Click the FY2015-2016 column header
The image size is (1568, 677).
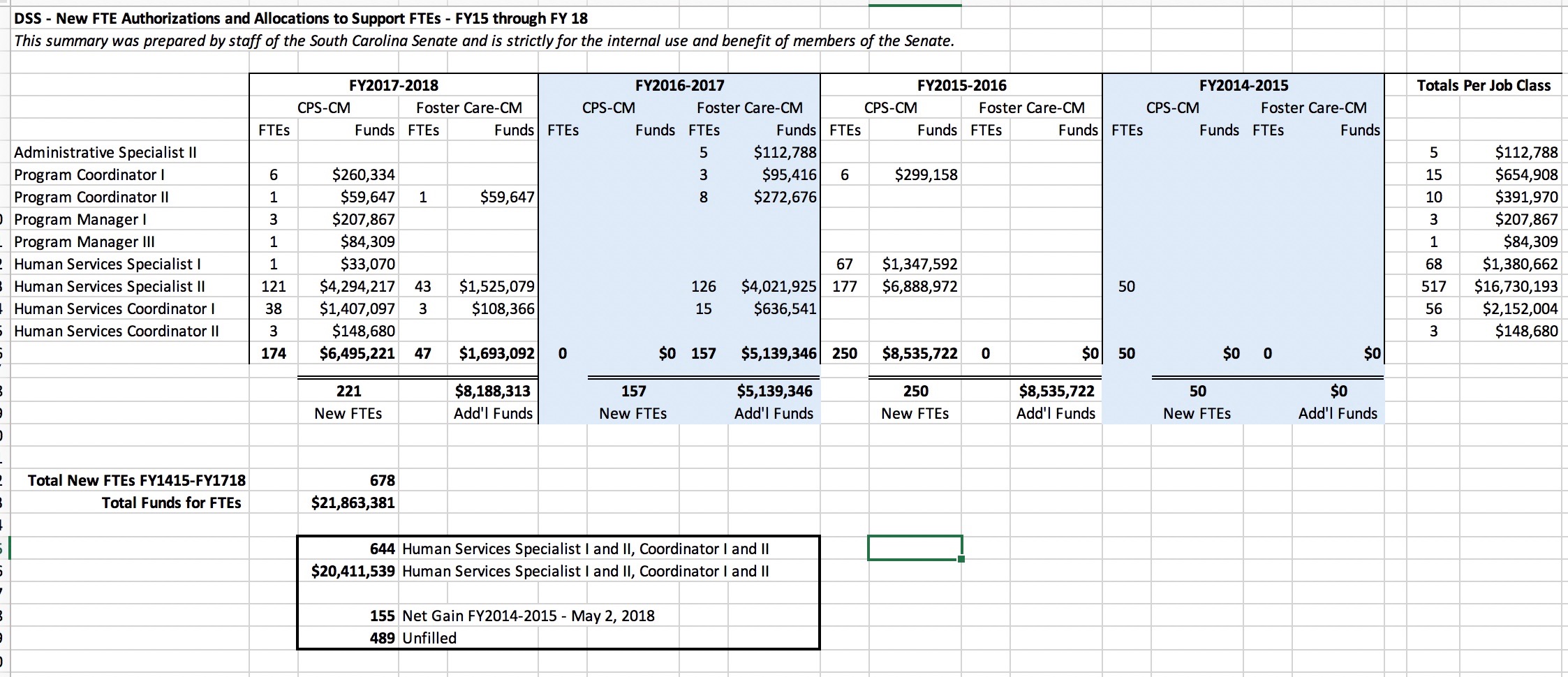(961, 85)
